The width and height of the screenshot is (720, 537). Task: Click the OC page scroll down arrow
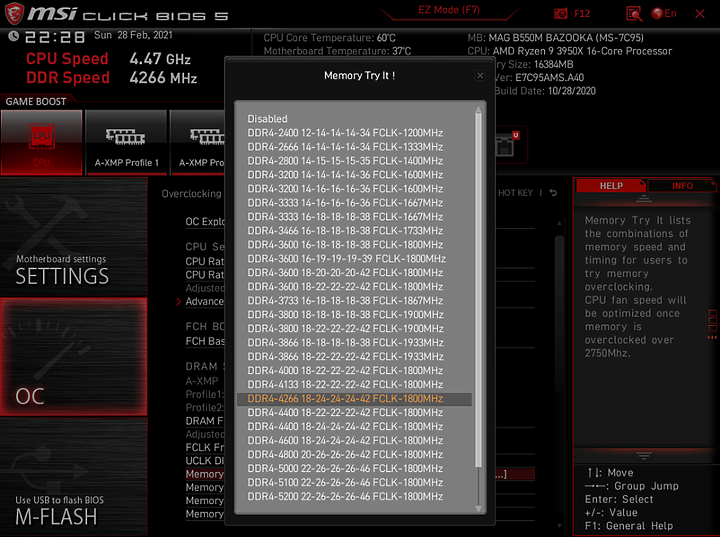559,526
